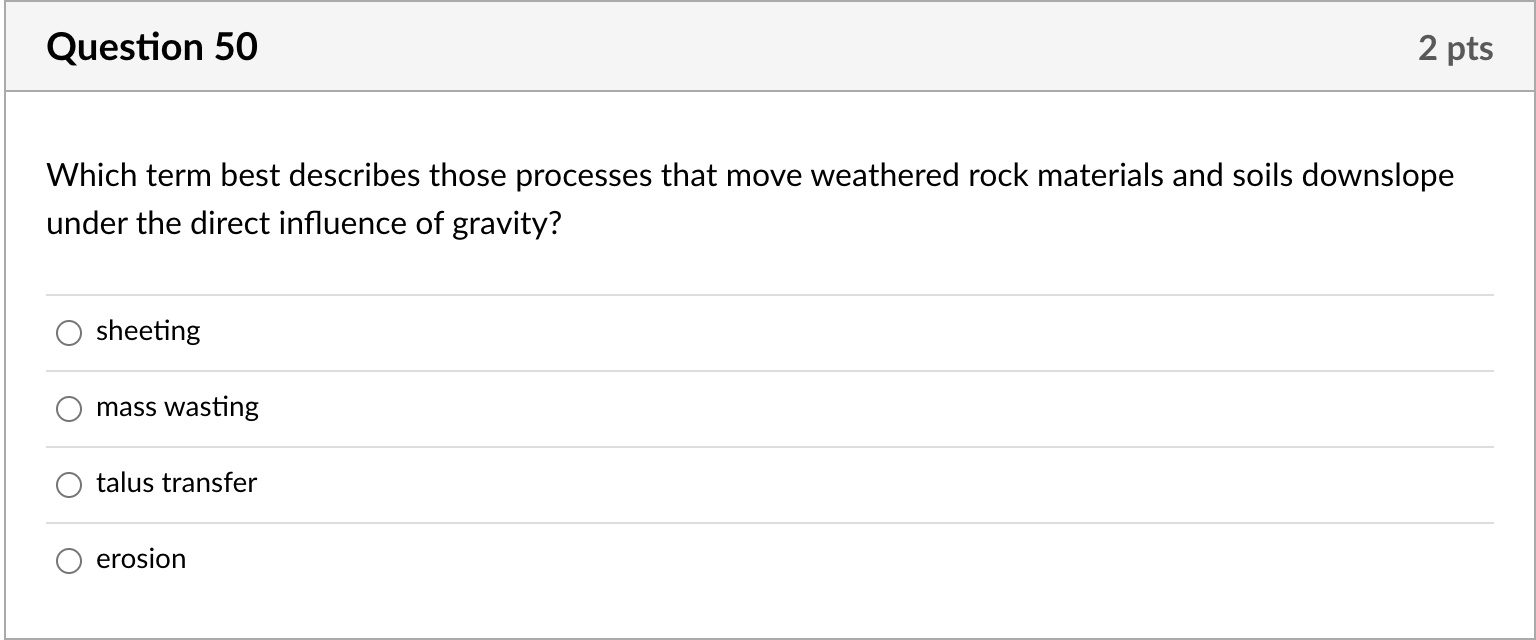Click the question prompt text

(x=750, y=198)
